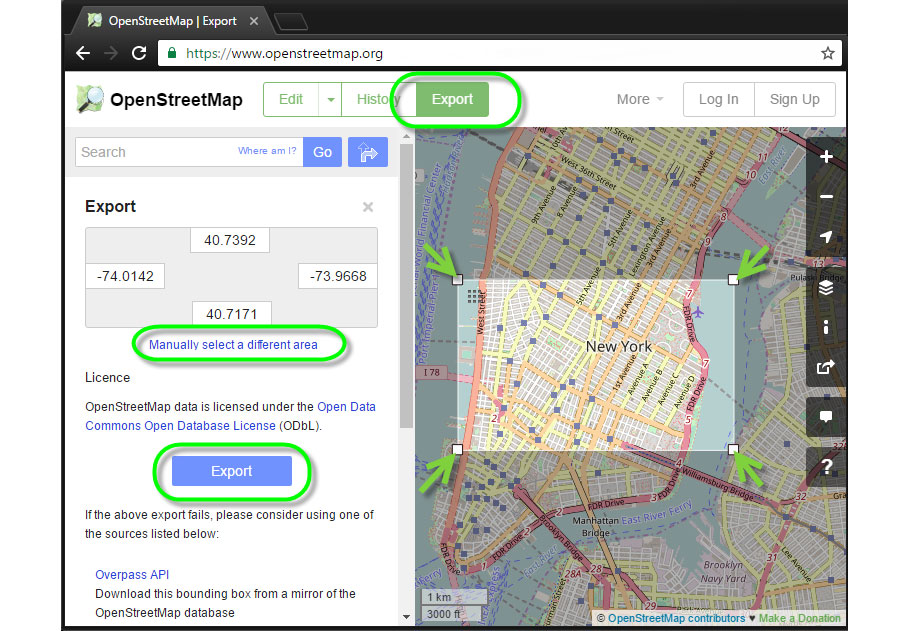This screenshot has height=631, width=910.
Task: Open the Overpass API link
Action: (132, 575)
